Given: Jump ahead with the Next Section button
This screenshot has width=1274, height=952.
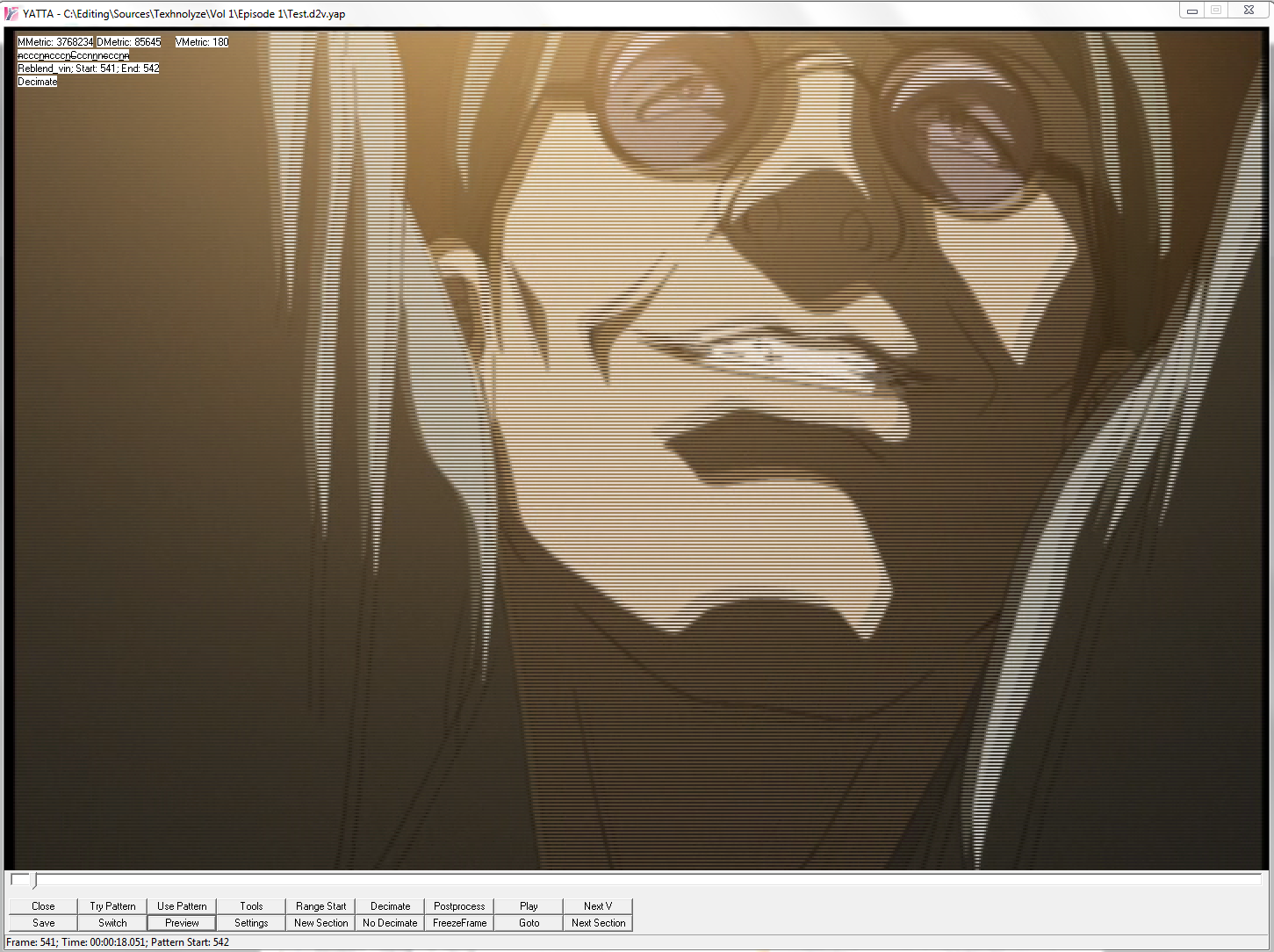Looking at the screenshot, I should pos(598,922).
